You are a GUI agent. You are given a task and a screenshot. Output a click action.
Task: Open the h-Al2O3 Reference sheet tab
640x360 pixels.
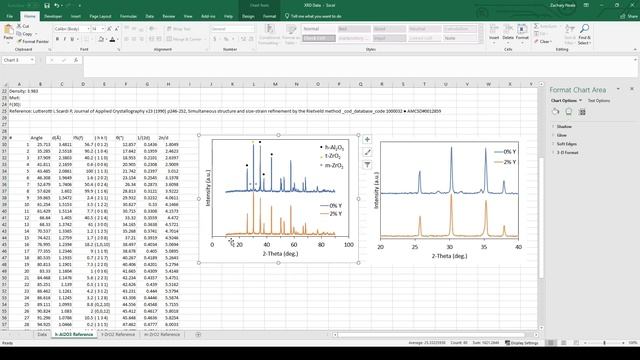(74, 335)
